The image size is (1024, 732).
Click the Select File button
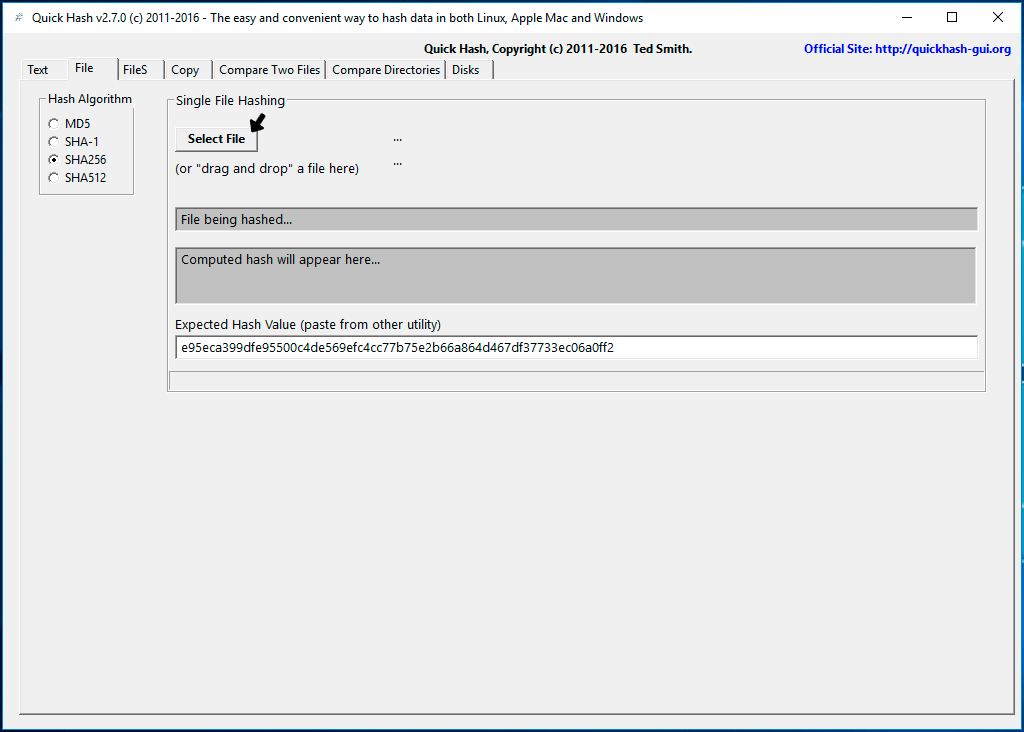pyautogui.click(x=216, y=139)
